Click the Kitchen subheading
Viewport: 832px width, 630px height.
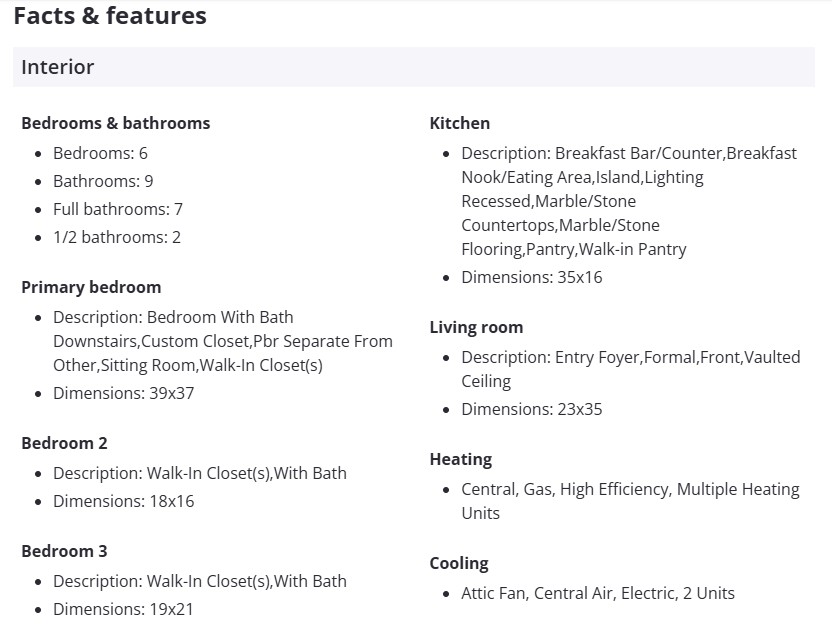click(460, 123)
